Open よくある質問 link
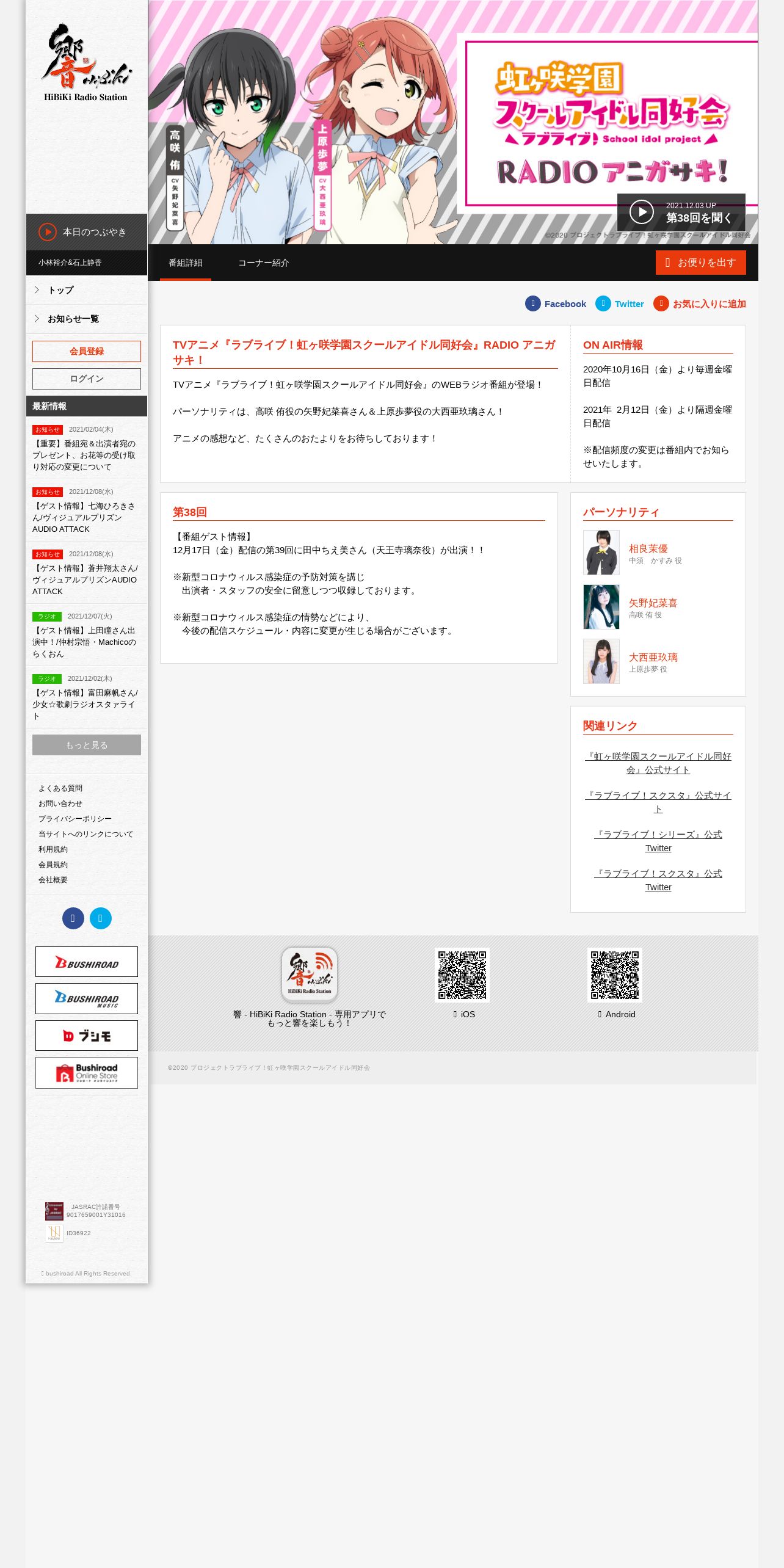 [60, 788]
